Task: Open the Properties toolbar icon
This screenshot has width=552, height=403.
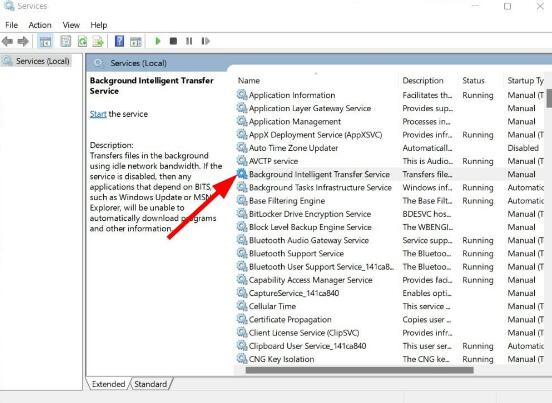Action: (x=65, y=42)
